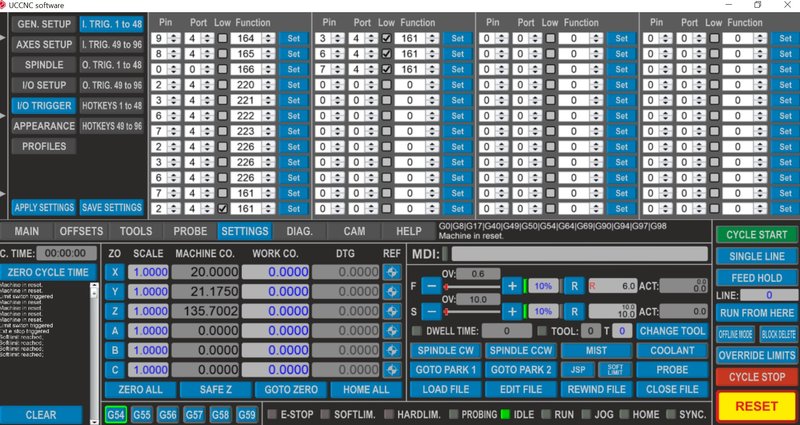
Task: Tick the Low checkbox in function 164 row
Action: coord(222,38)
